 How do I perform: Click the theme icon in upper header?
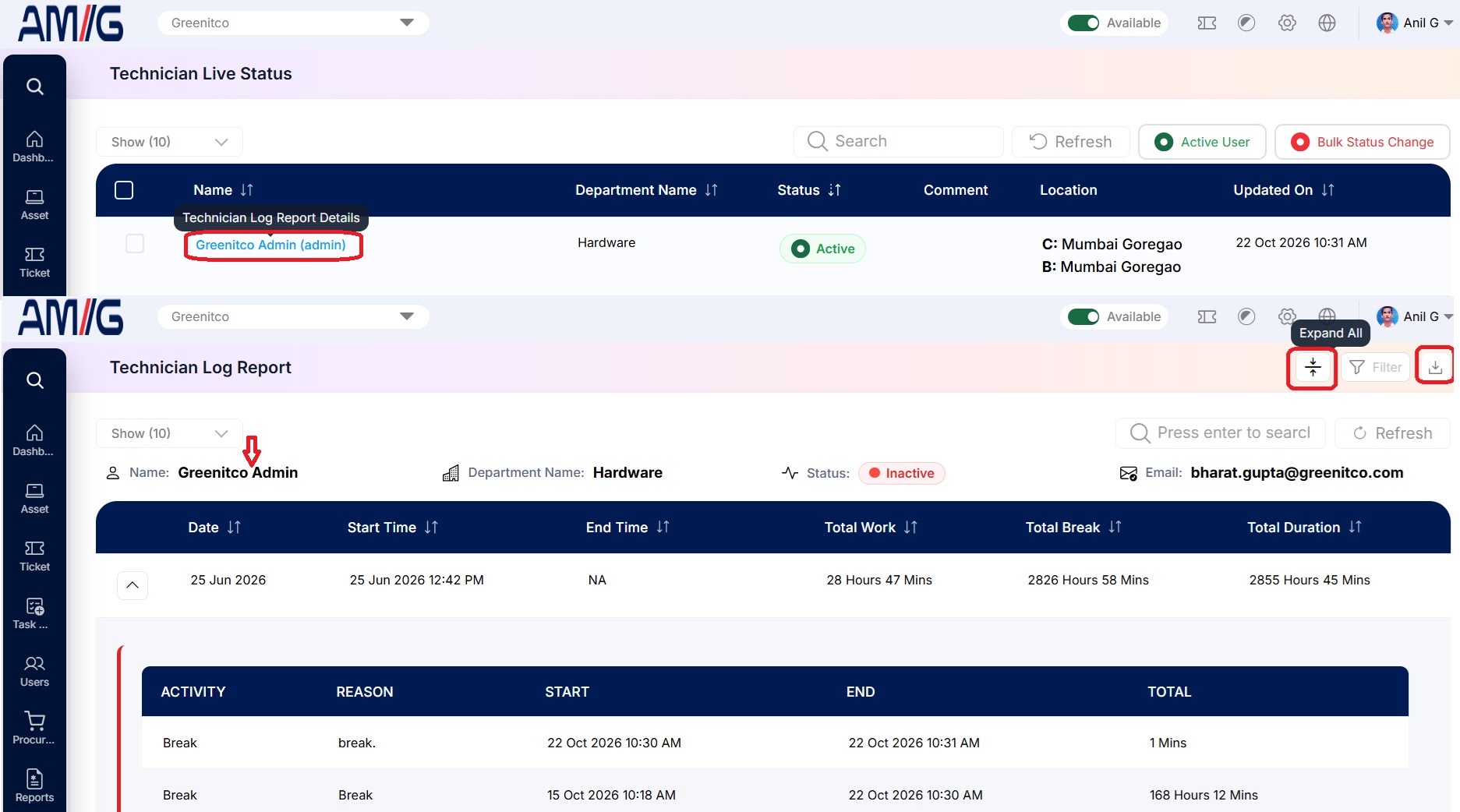point(1246,23)
